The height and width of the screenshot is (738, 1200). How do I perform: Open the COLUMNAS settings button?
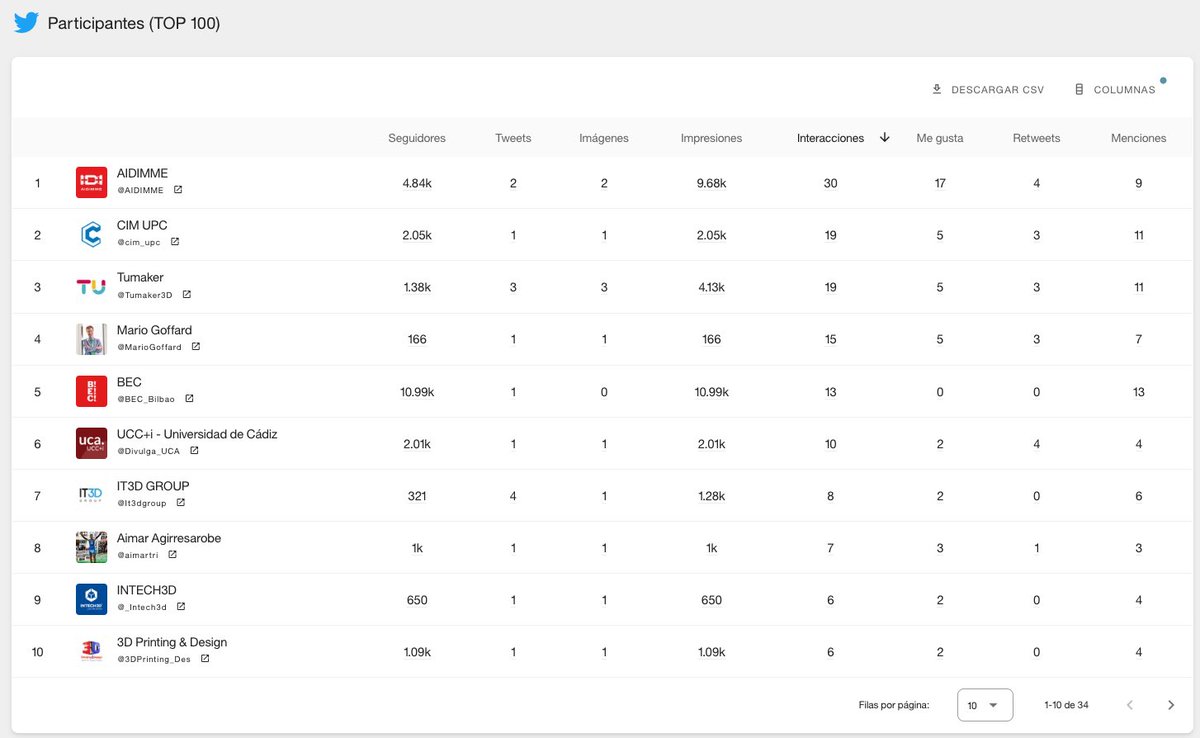tap(1120, 89)
